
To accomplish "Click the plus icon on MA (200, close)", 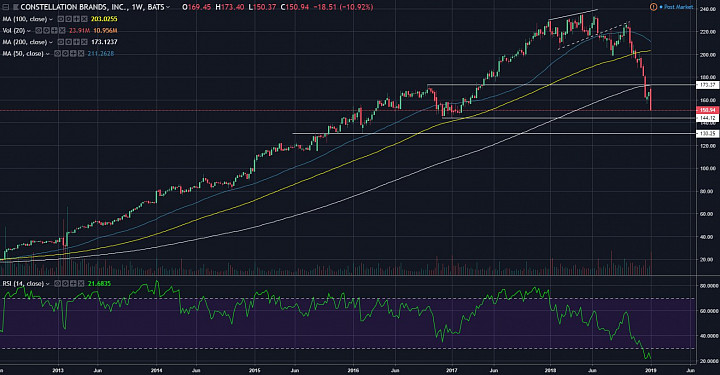I will 76,42.
